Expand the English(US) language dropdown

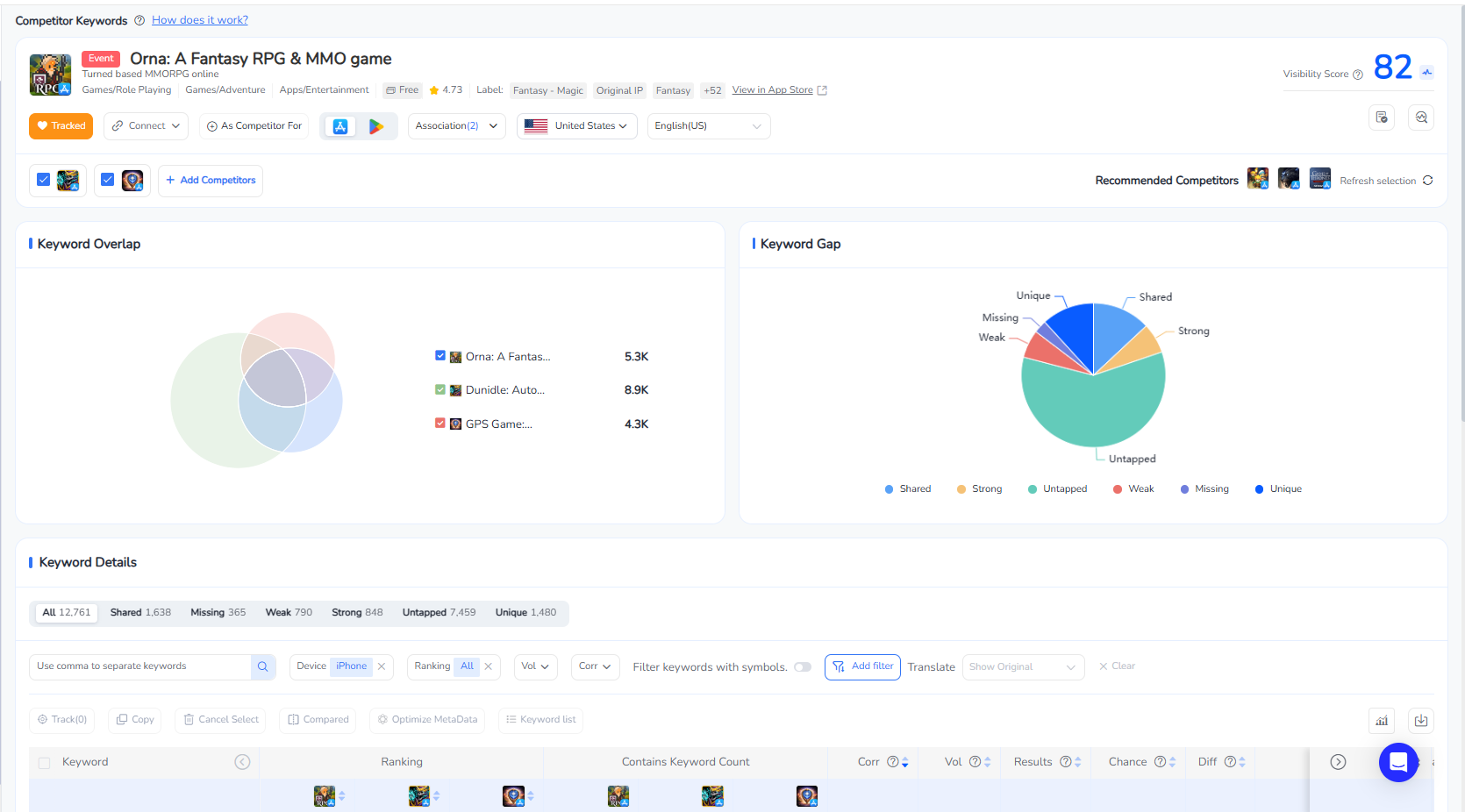[x=708, y=126]
